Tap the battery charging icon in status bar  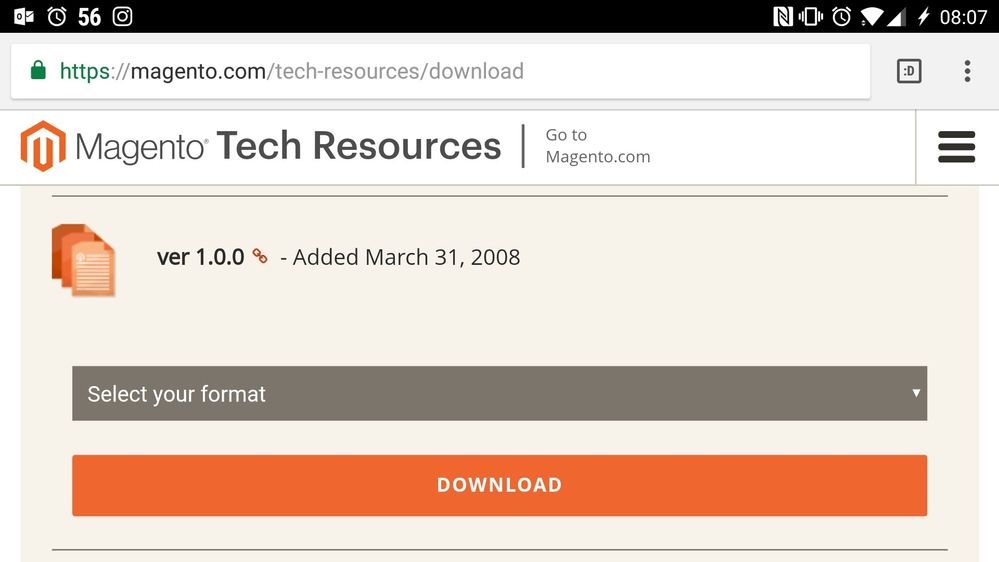(923, 17)
